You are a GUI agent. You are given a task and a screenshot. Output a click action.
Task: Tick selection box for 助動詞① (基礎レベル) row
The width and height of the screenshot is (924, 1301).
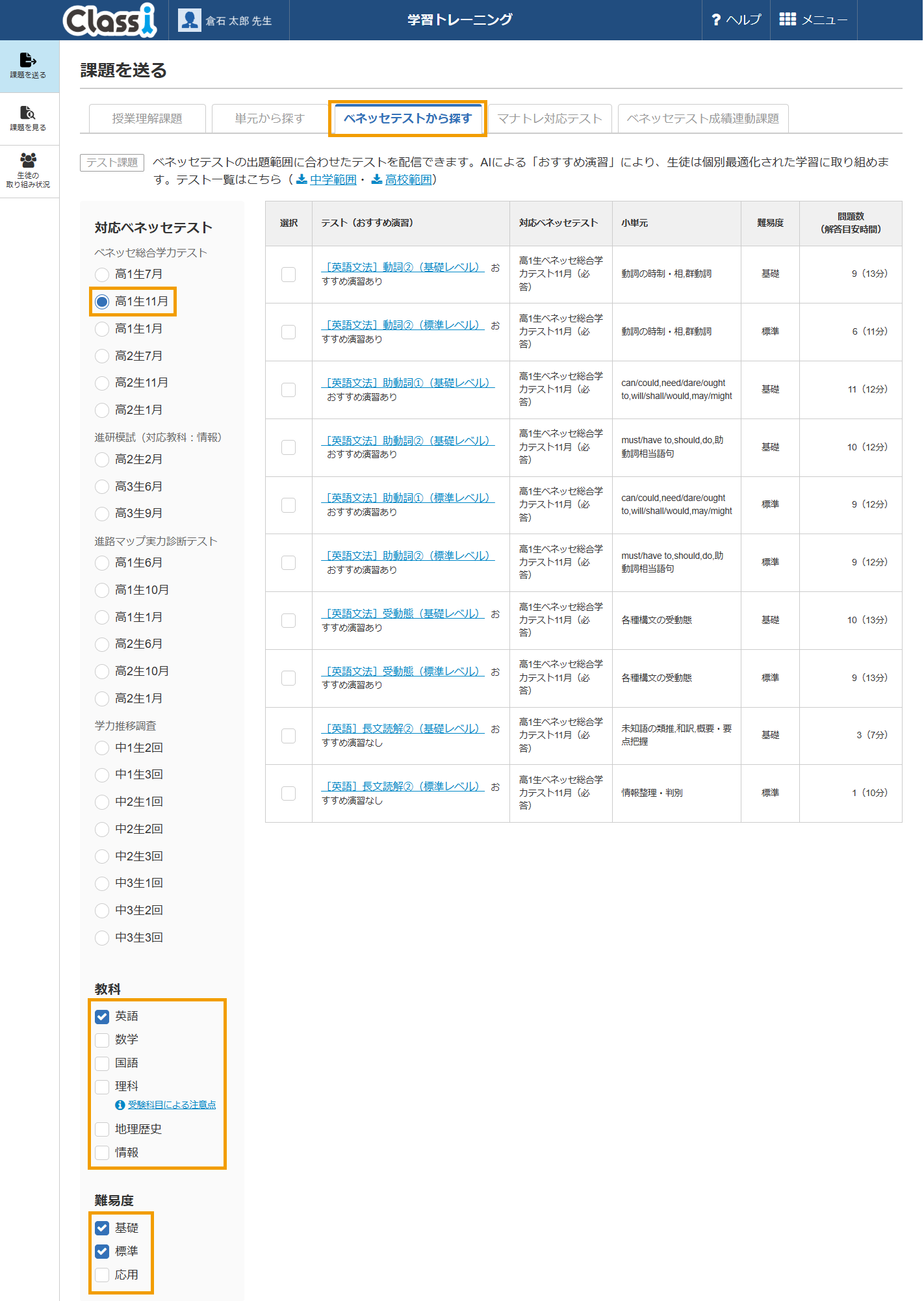tap(289, 390)
